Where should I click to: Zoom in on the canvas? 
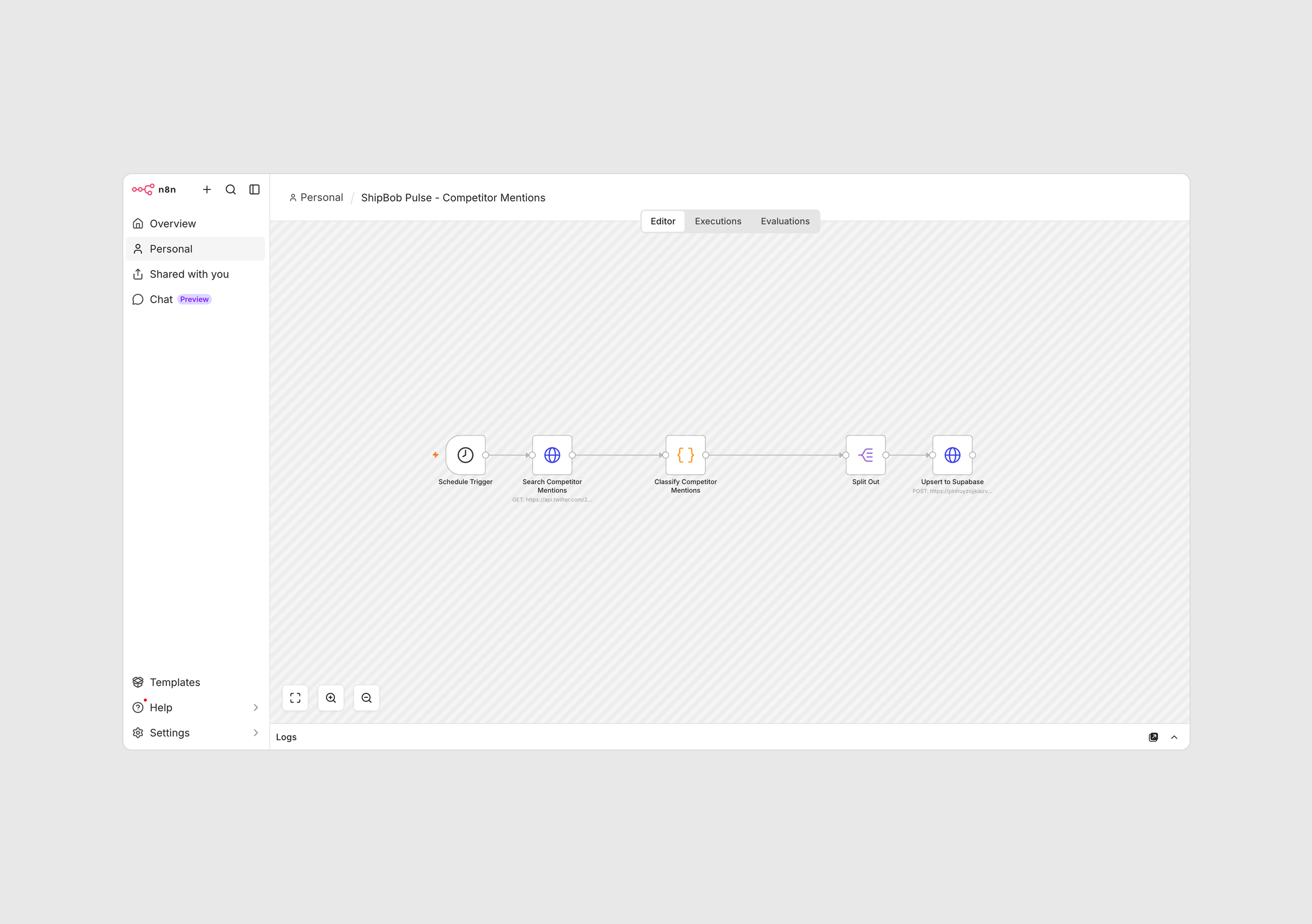(331, 698)
